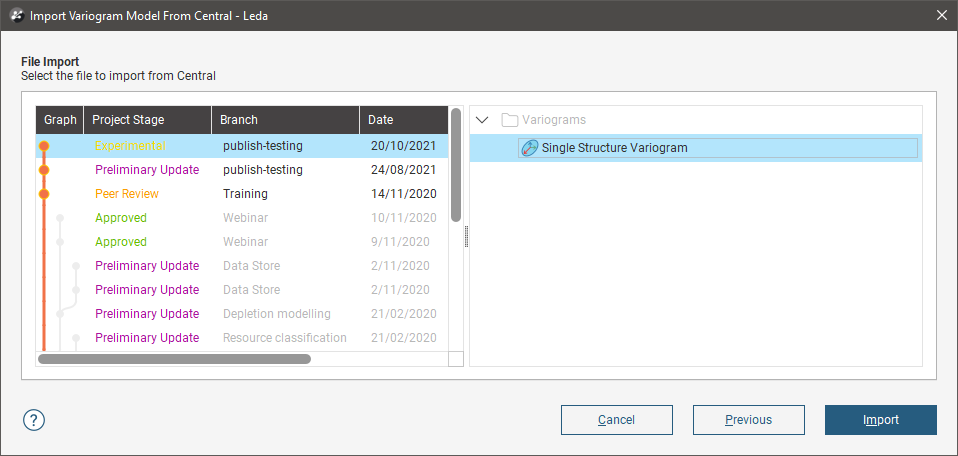Select the Single Structure Variogram item
Viewport: 958px width, 456px height.
coord(614,148)
